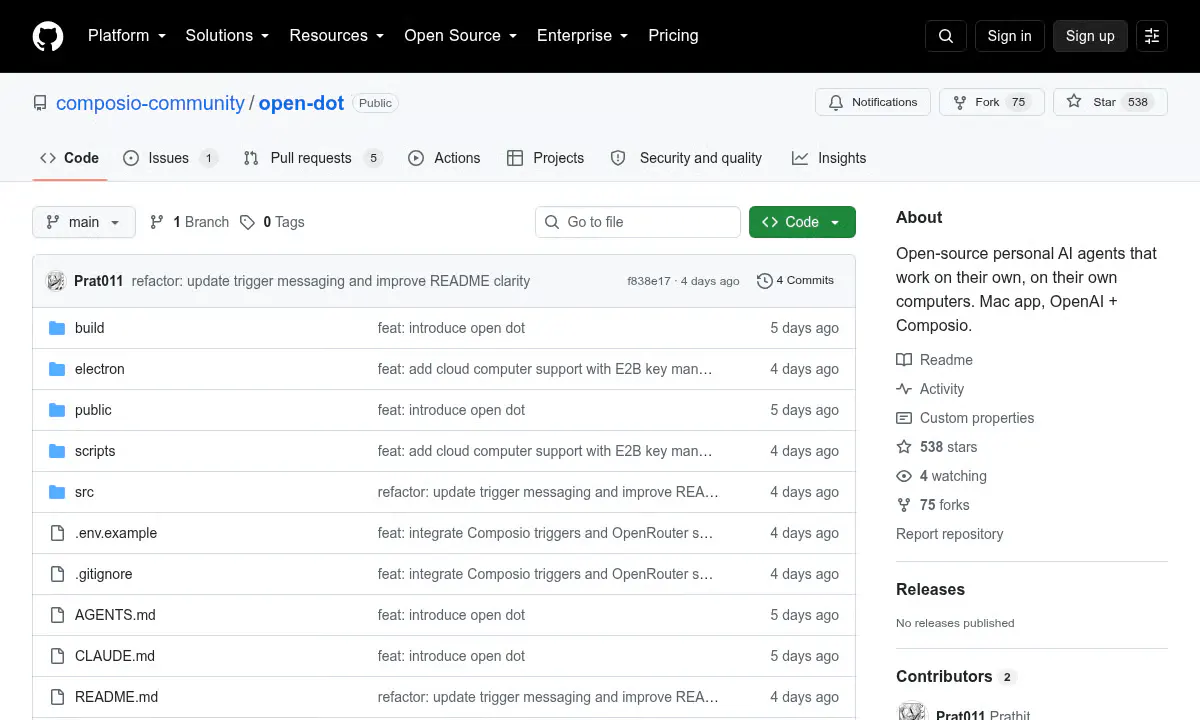This screenshot has width=1200, height=720.
Task: Click the Go to file search field
Action: point(638,222)
